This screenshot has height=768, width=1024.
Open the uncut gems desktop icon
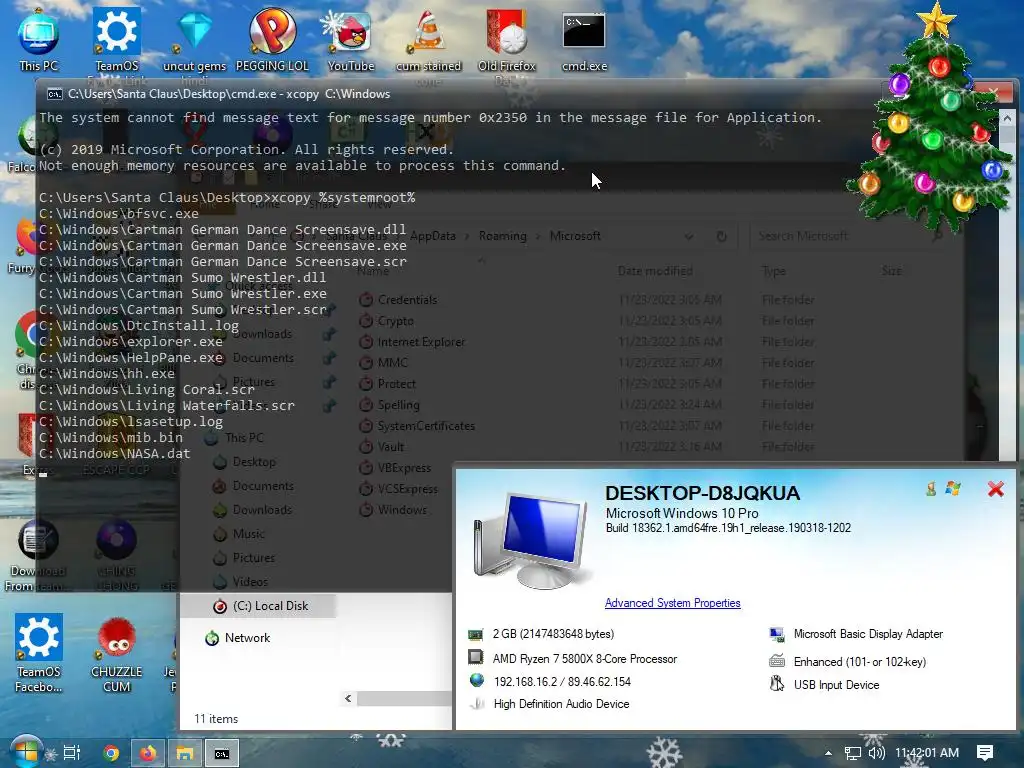pyautogui.click(x=195, y=39)
